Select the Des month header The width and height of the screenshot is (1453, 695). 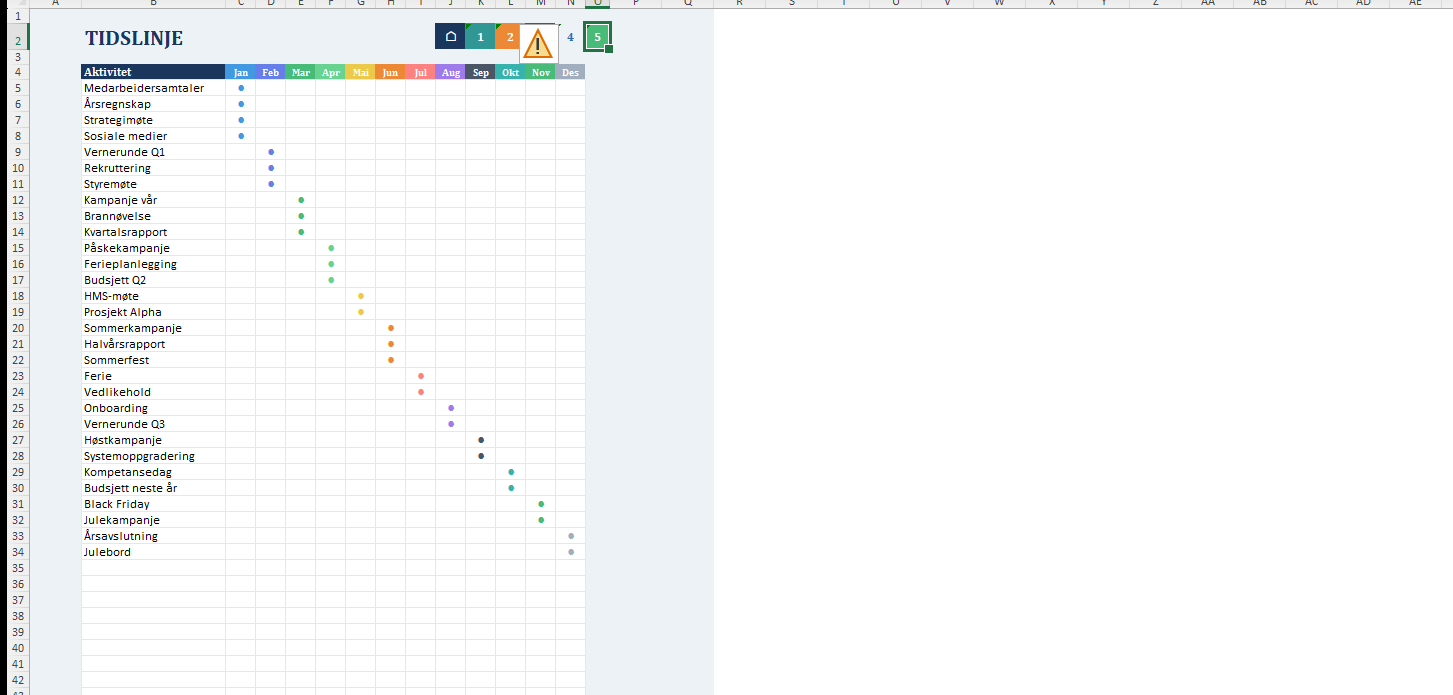click(570, 72)
